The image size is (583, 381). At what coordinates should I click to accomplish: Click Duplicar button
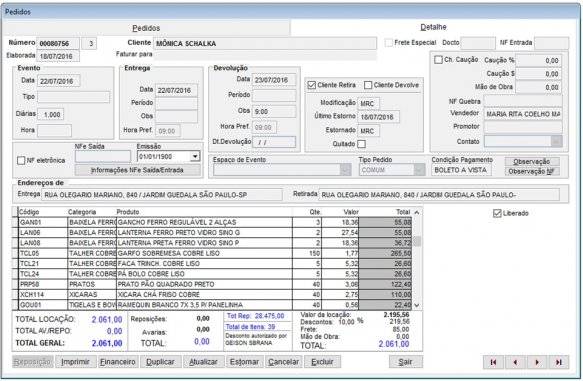coord(160,362)
